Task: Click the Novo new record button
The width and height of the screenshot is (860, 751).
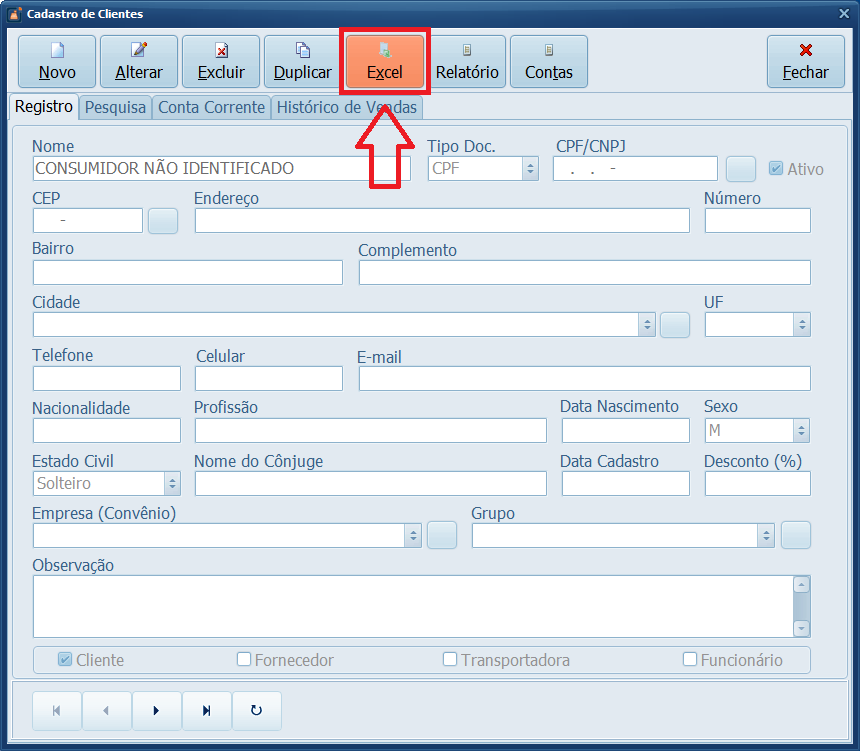Action: pos(57,61)
